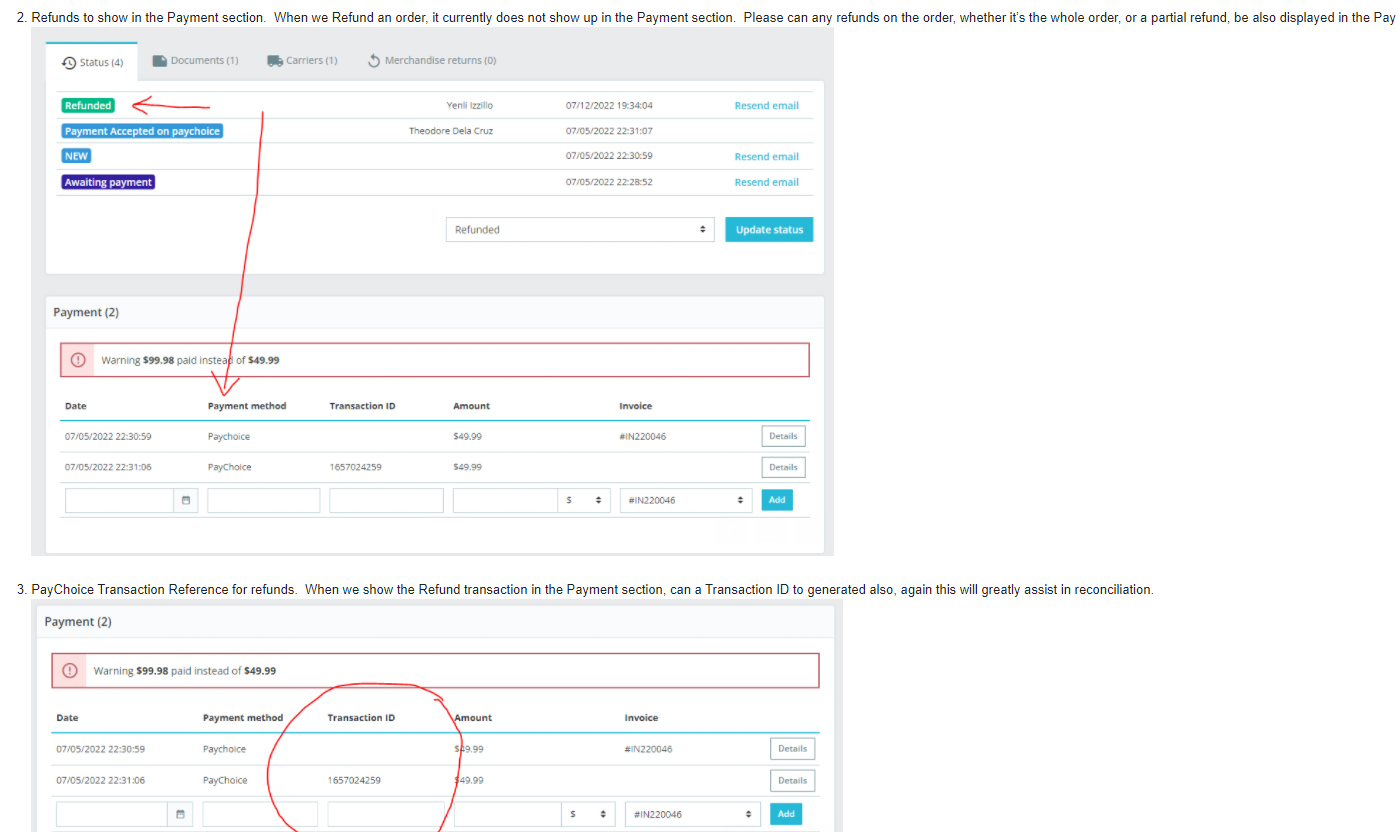Click the warning icon in second payment alert

(71, 671)
